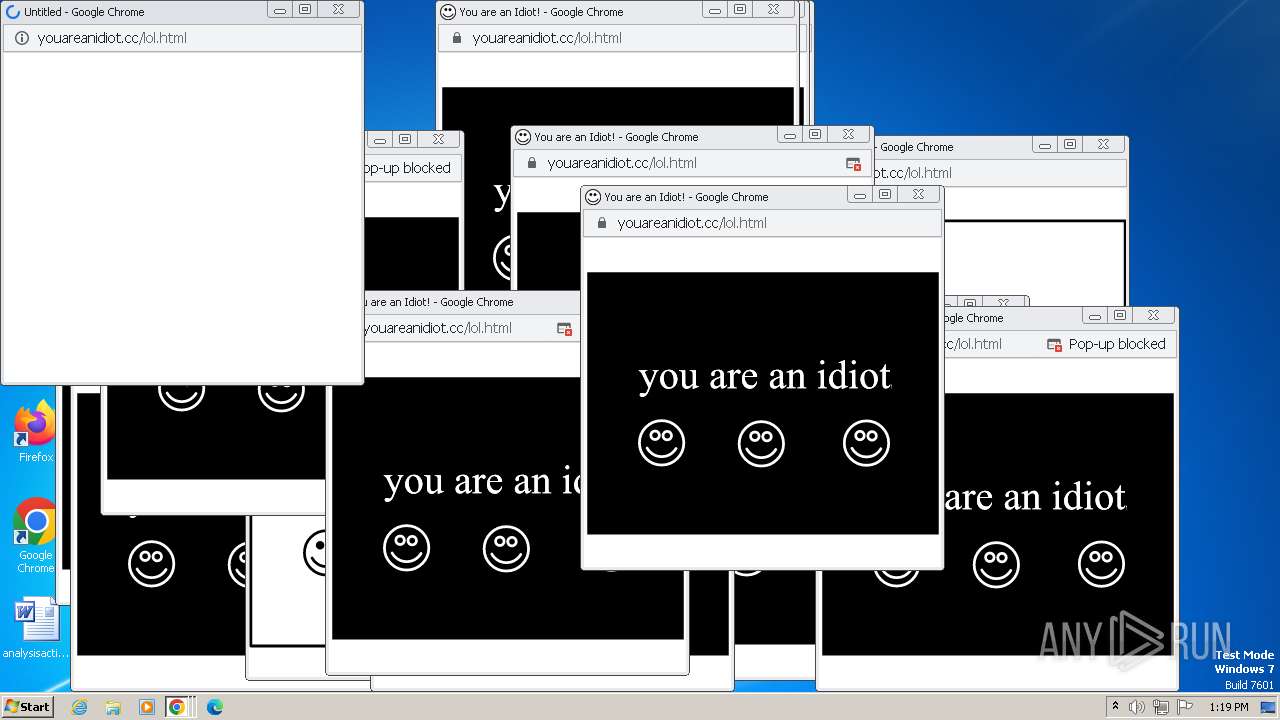This screenshot has height=720, width=1280.
Task: Click the middle smiley face in the frontmost window
Action: coord(761,443)
